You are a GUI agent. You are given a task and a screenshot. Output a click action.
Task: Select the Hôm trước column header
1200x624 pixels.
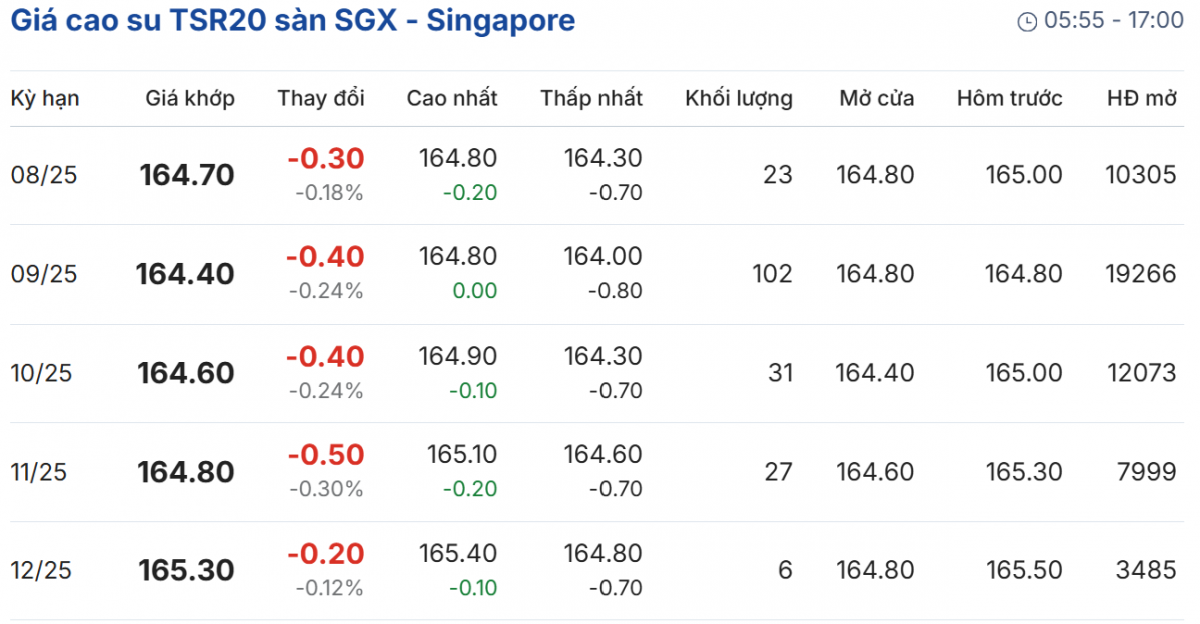pyautogui.click(x=1009, y=98)
